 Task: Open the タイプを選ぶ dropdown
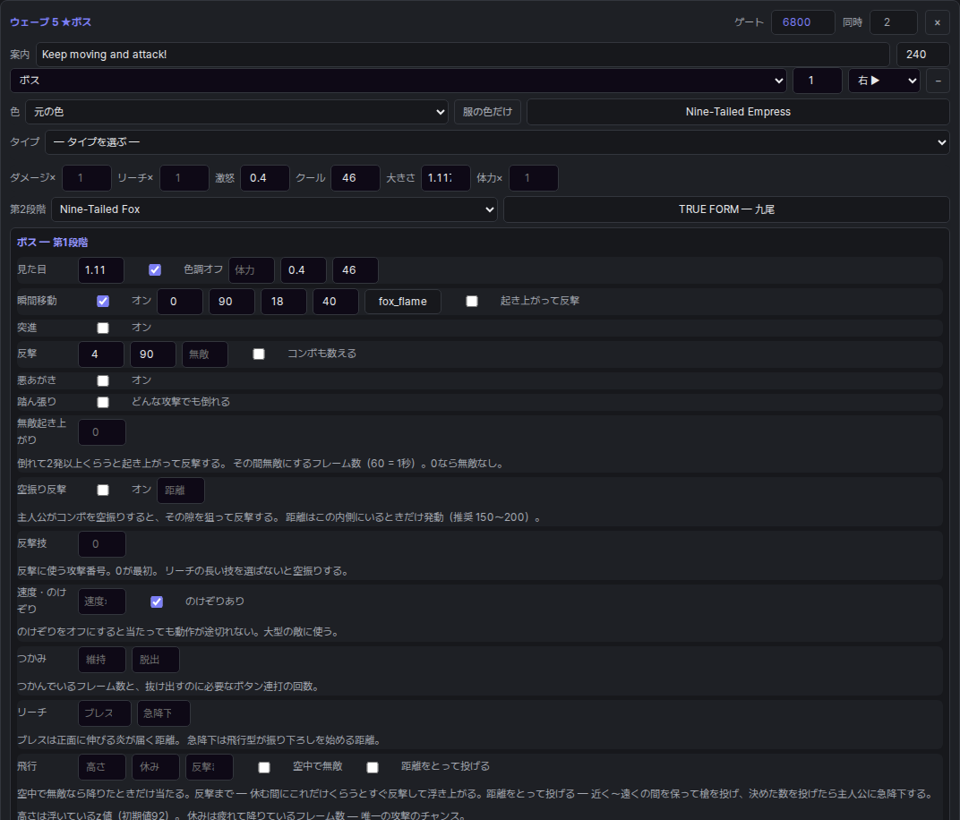[497, 143]
